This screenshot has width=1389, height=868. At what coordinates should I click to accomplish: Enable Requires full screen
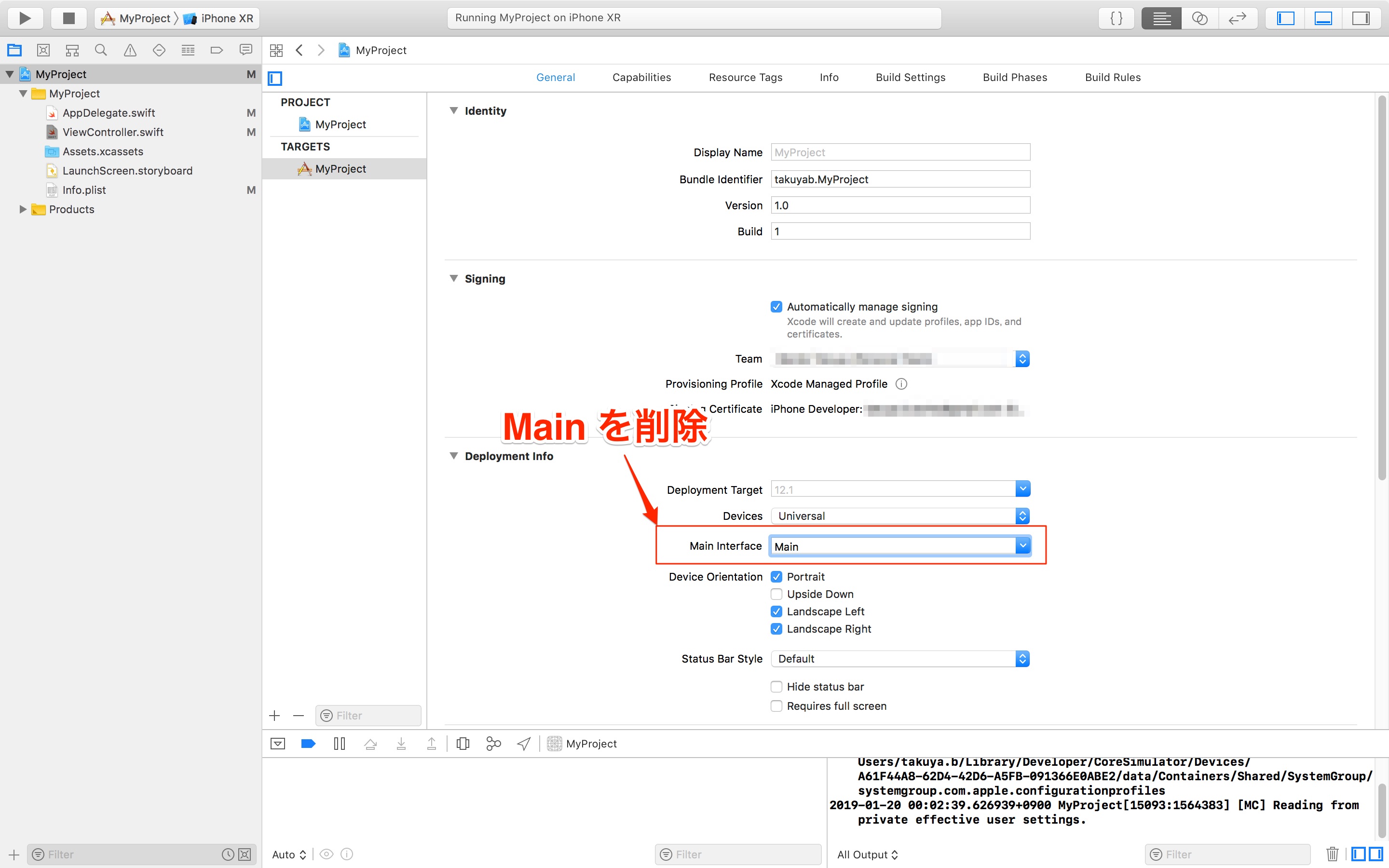[776, 706]
